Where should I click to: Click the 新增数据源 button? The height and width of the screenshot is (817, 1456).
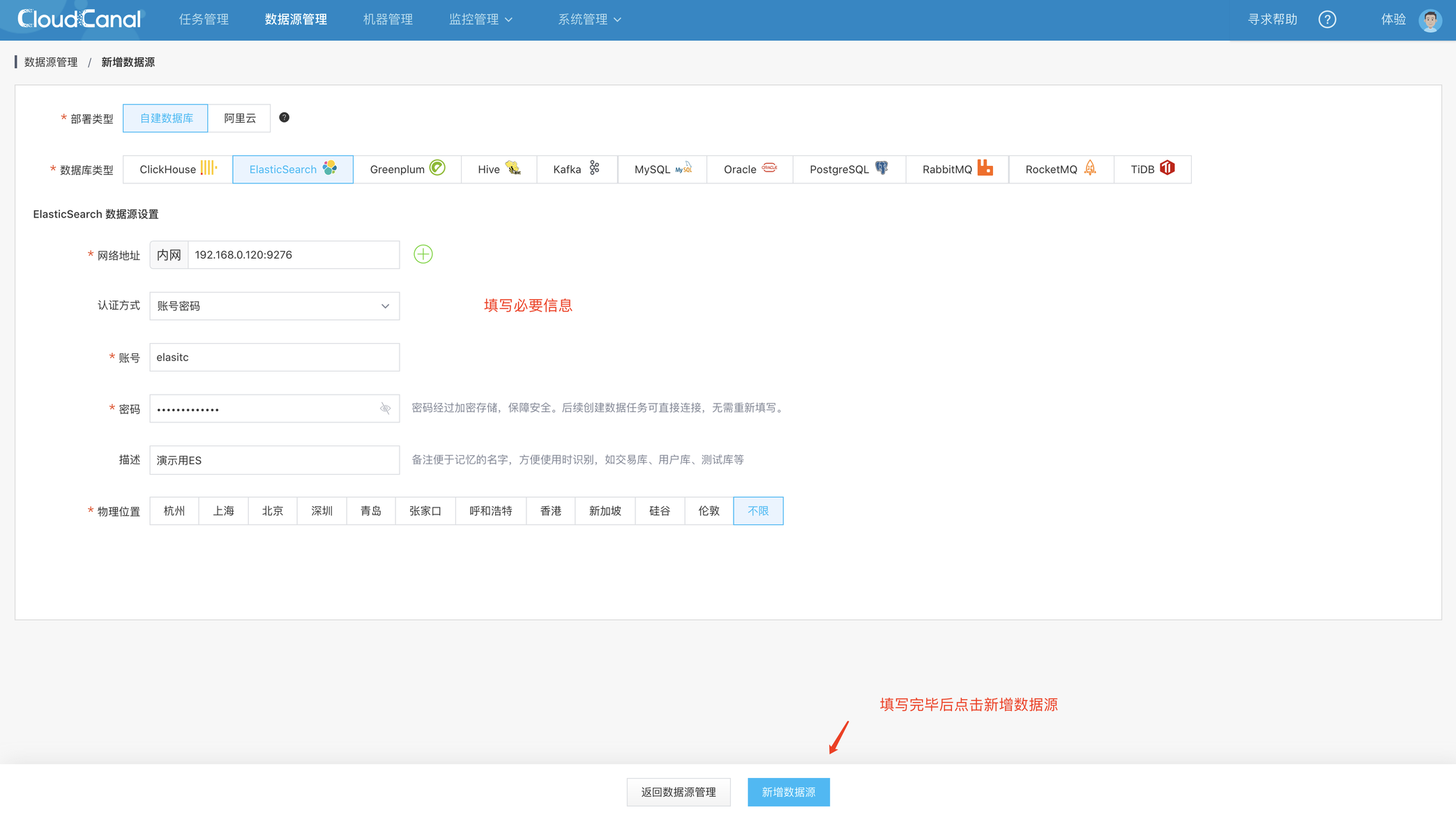[788, 792]
